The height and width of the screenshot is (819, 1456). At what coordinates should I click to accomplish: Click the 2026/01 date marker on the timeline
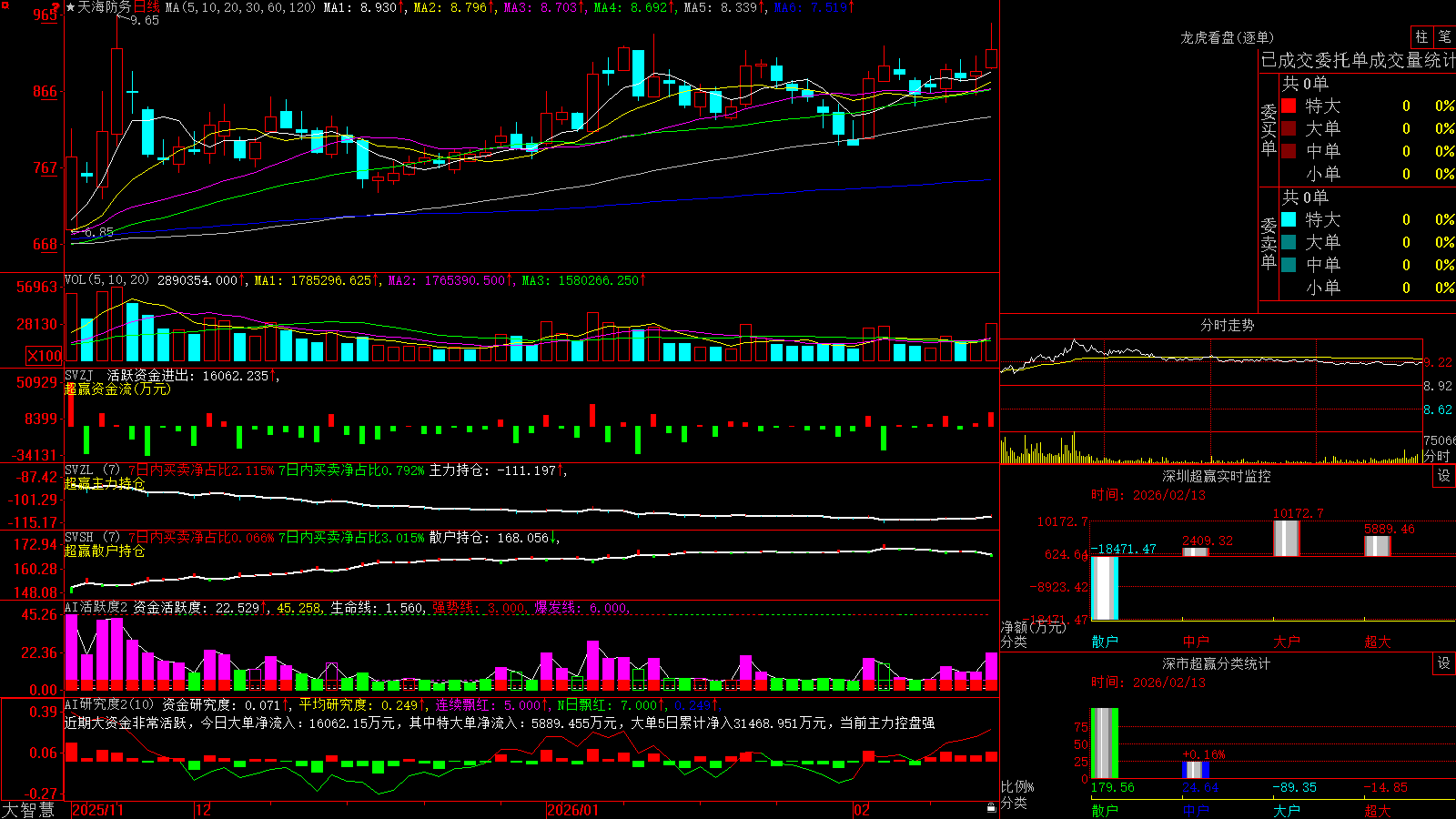(x=572, y=810)
